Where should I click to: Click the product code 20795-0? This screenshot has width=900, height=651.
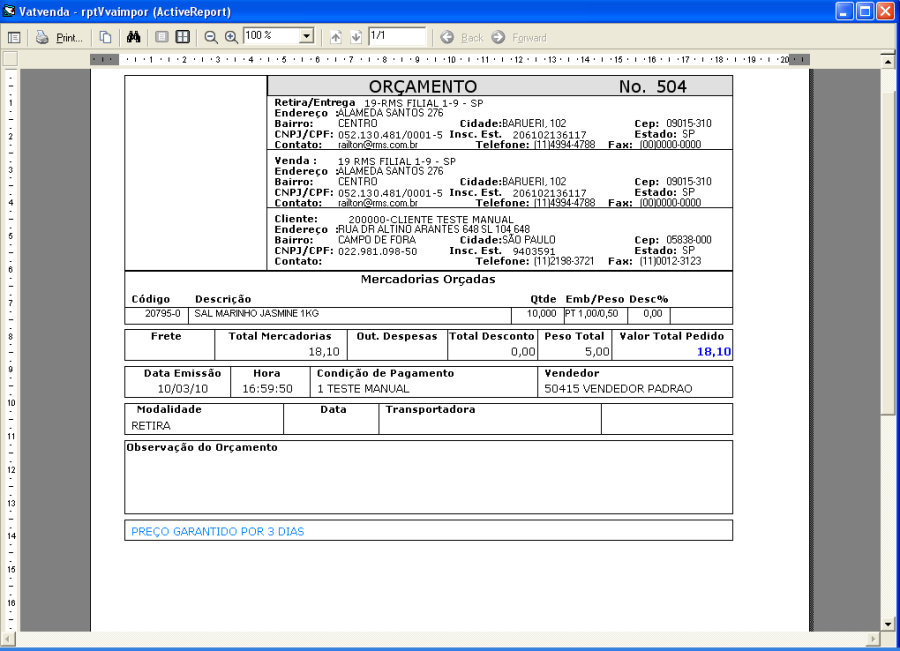tap(162, 313)
